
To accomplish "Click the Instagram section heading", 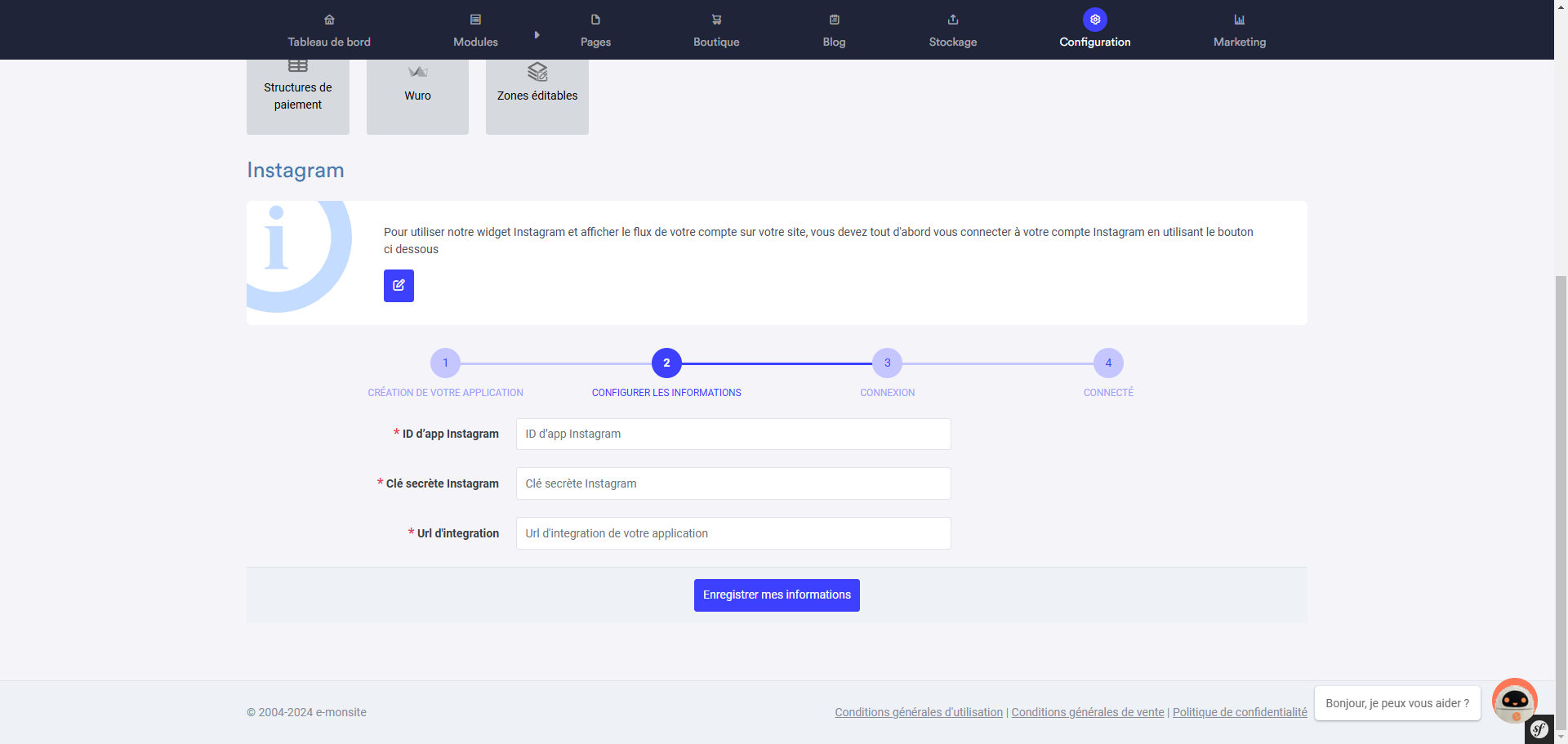I will [296, 170].
